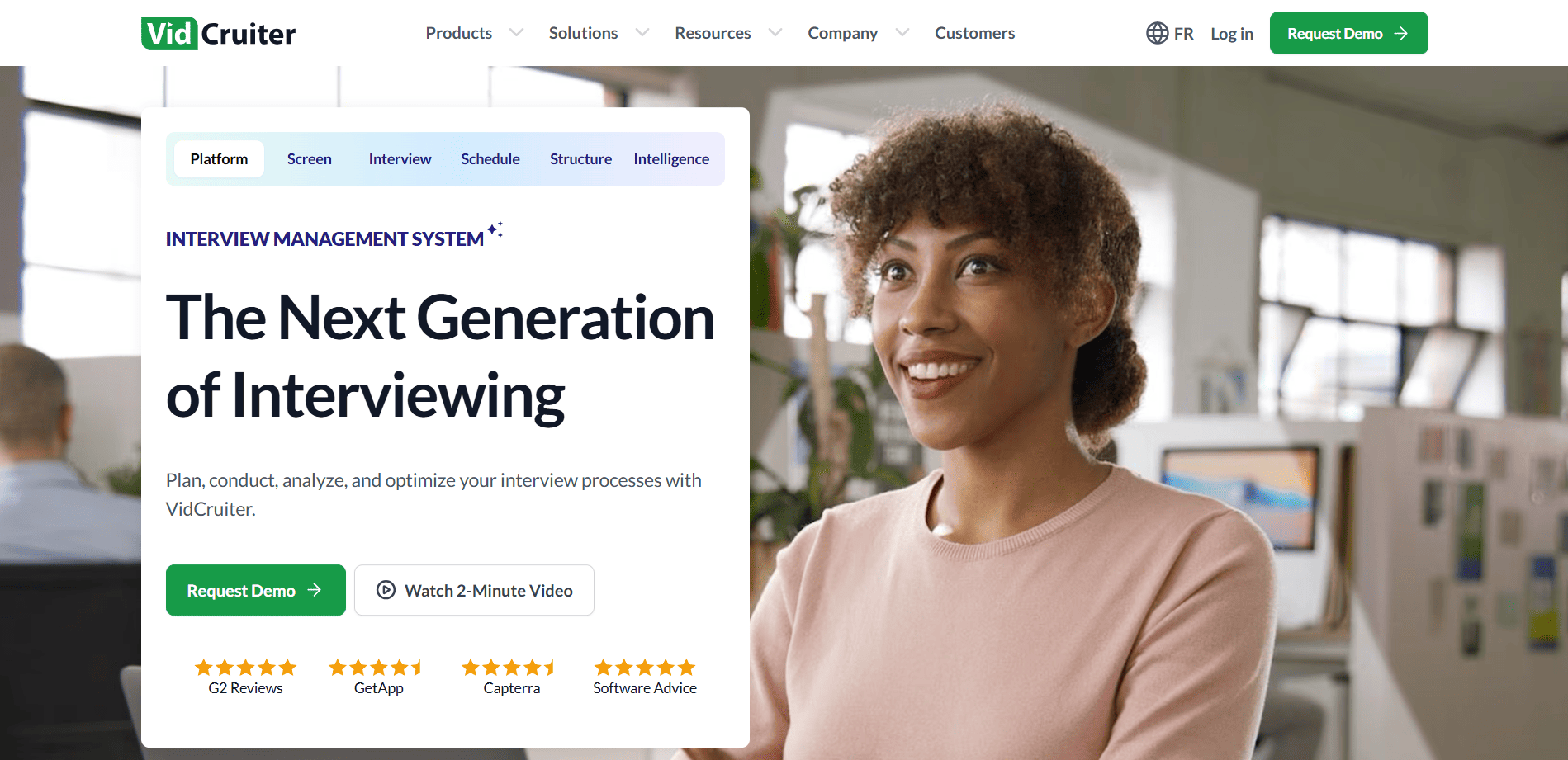Click the G2 Reviews label
1568x760 pixels.
[x=245, y=688]
